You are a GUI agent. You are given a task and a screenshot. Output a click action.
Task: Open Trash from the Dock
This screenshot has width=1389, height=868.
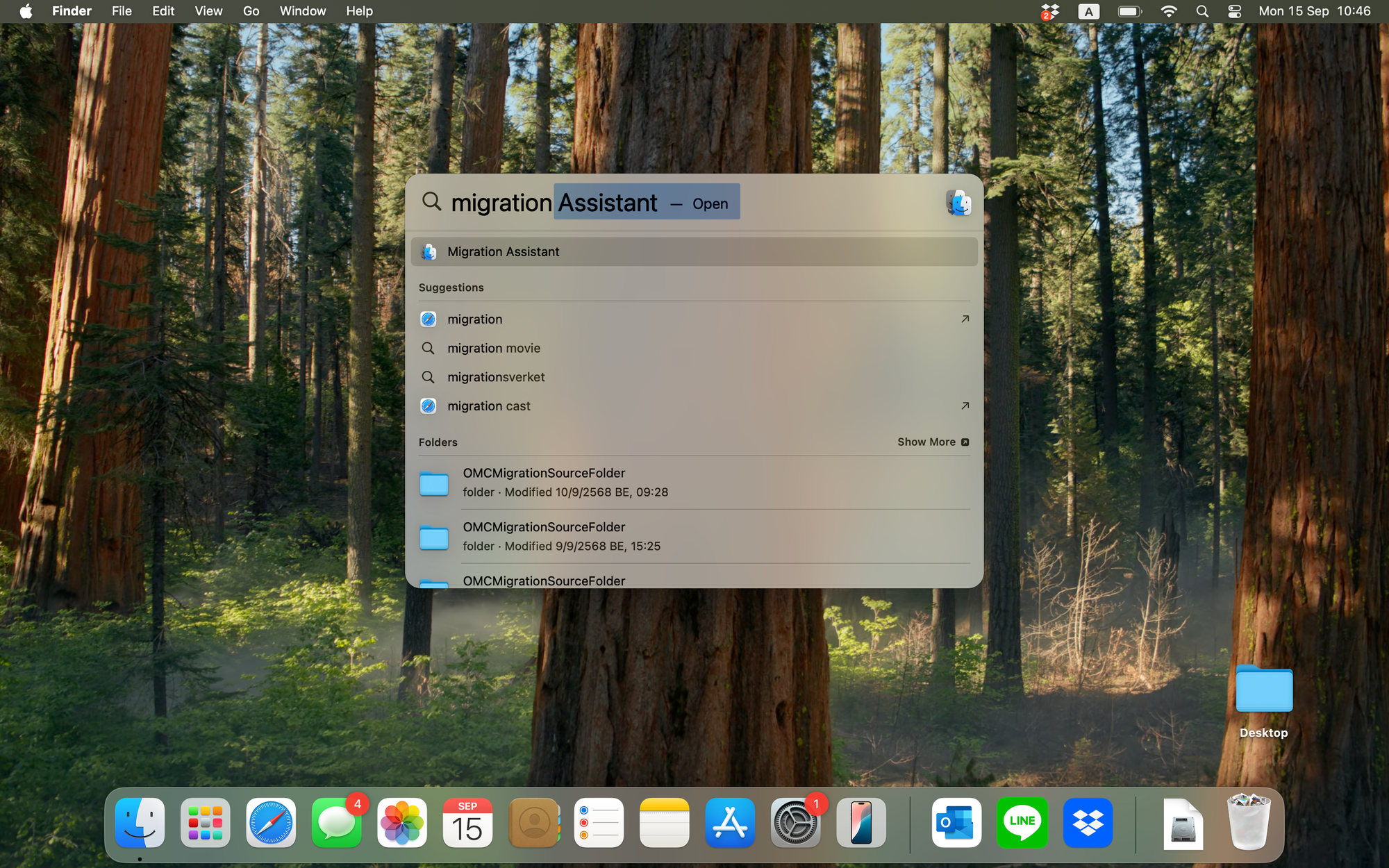[1248, 823]
